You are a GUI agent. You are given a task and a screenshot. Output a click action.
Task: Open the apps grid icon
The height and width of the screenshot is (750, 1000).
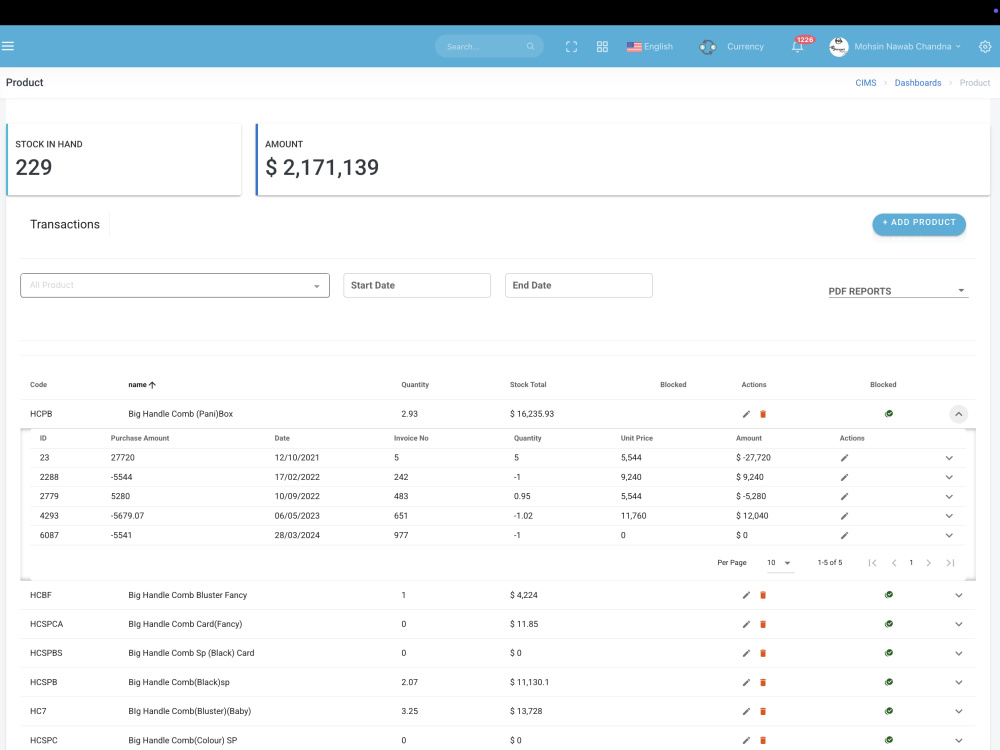click(602, 47)
